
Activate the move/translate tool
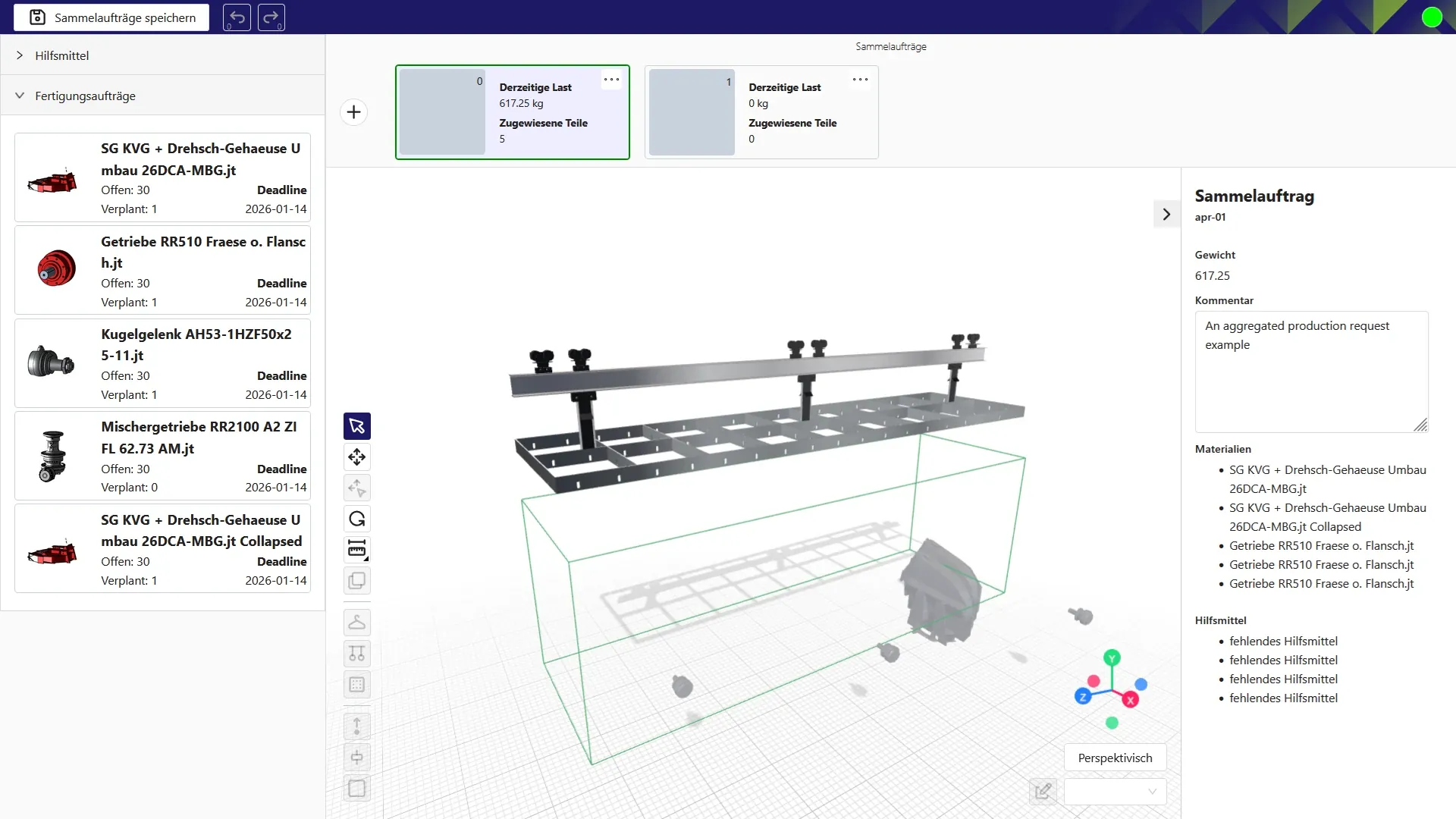(356, 457)
